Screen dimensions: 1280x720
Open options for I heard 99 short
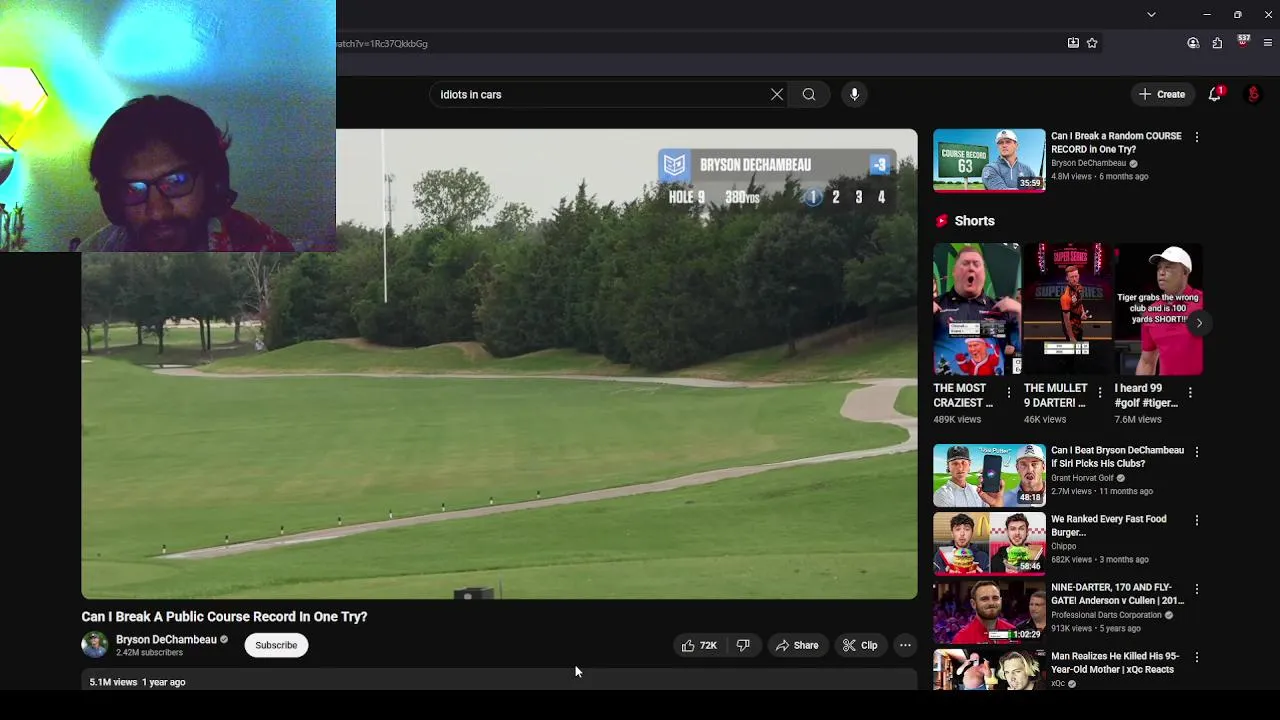[x=1190, y=392]
